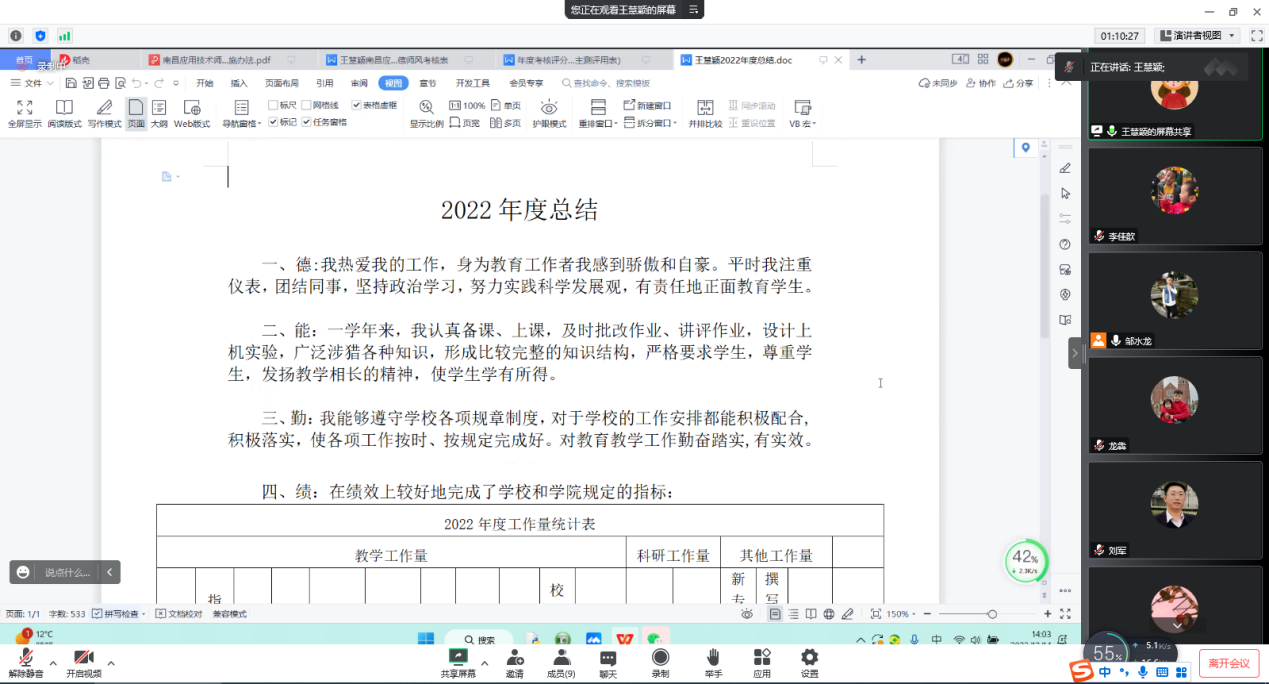Viewport: 1269px width, 684px height.
Task: Open the 演讲者视图 view dropdown
Action: coord(1230,35)
